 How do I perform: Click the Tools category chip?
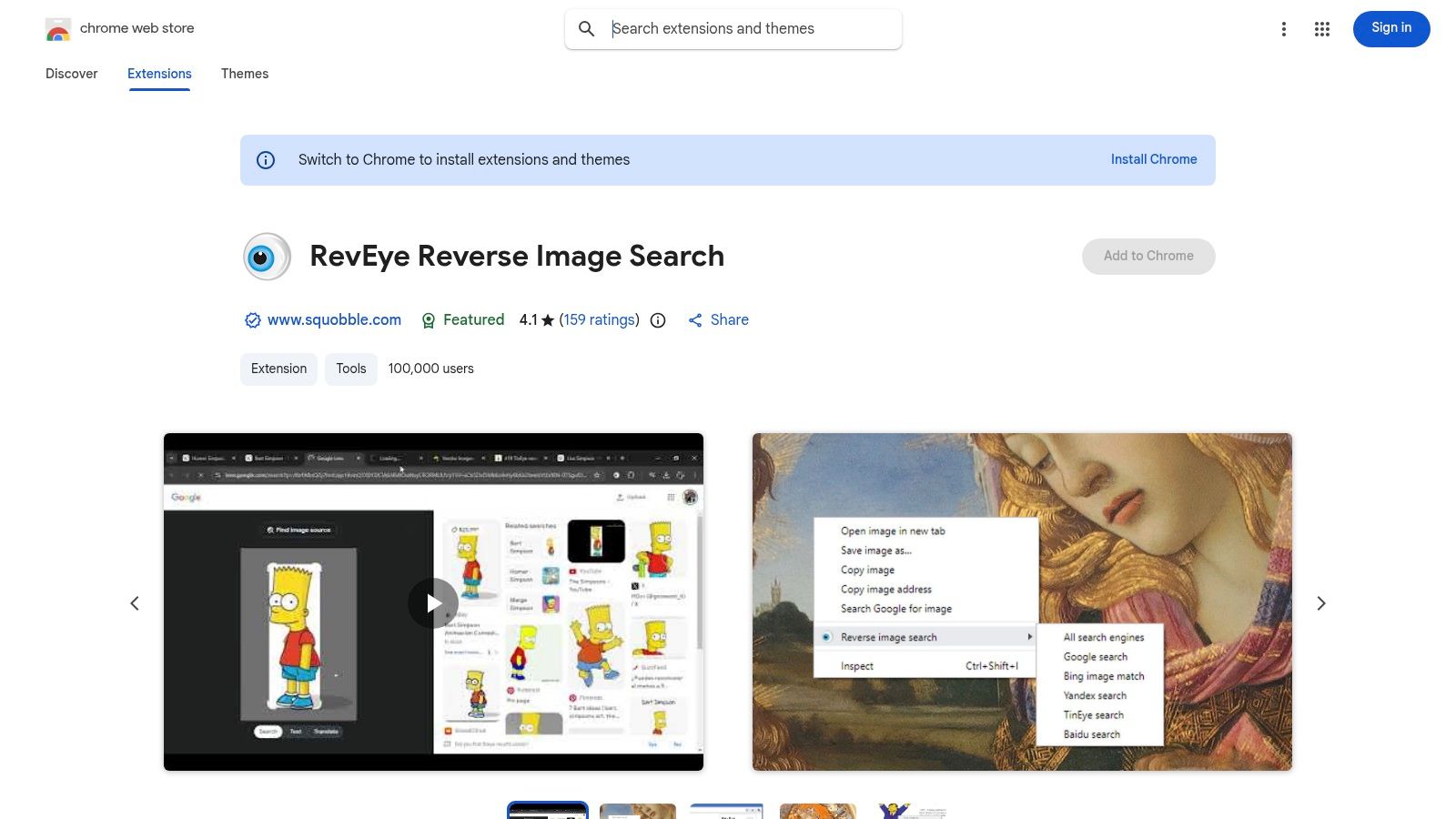click(x=350, y=369)
